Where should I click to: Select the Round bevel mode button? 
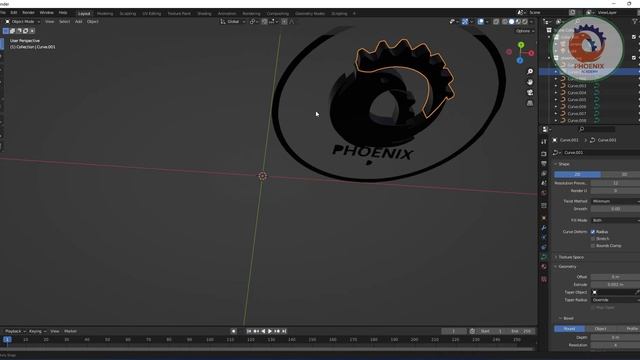point(569,329)
